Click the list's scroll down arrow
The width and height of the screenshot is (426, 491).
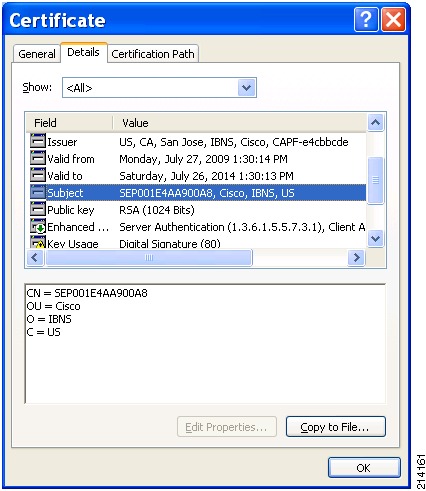click(x=376, y=239)
